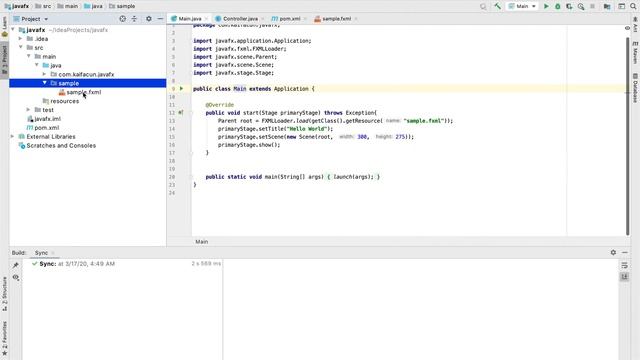Select pom.xml in the project tree

point(47,128)
